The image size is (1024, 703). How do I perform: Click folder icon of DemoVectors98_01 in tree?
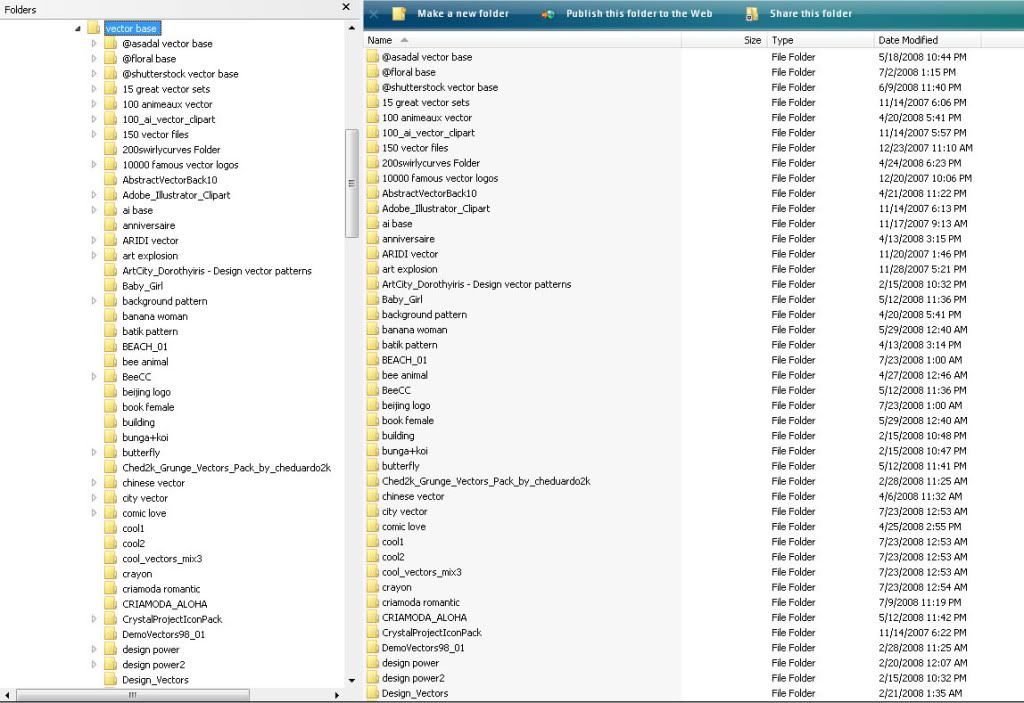111,634
